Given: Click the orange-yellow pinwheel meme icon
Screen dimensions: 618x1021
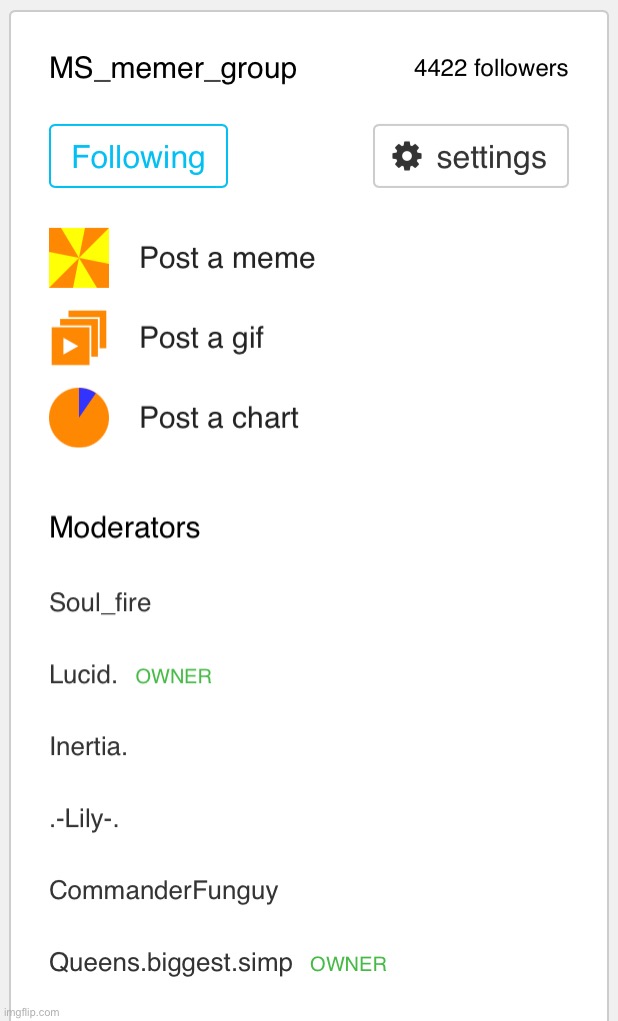Looking at the screenshot, I should pyautogui.click(x=79, y=258).
